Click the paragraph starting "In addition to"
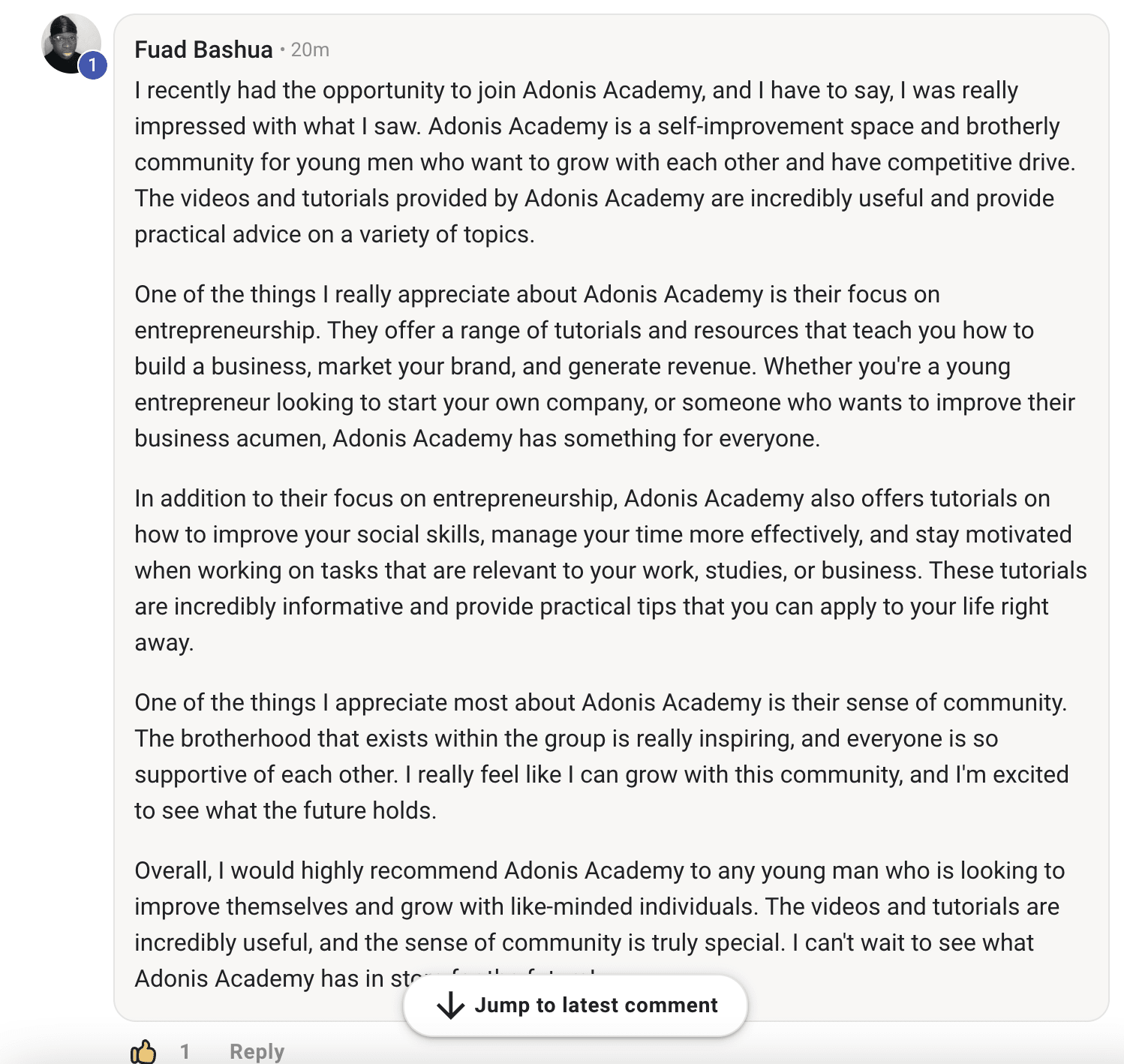 point(611,570)
